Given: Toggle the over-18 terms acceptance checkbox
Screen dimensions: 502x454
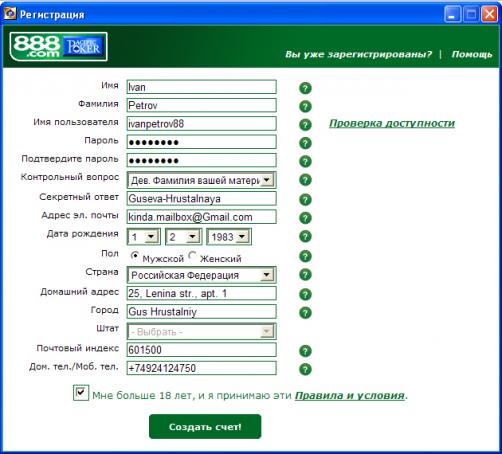Looking at the screenshot, I should pyautogui.click(x=81, y=393).
